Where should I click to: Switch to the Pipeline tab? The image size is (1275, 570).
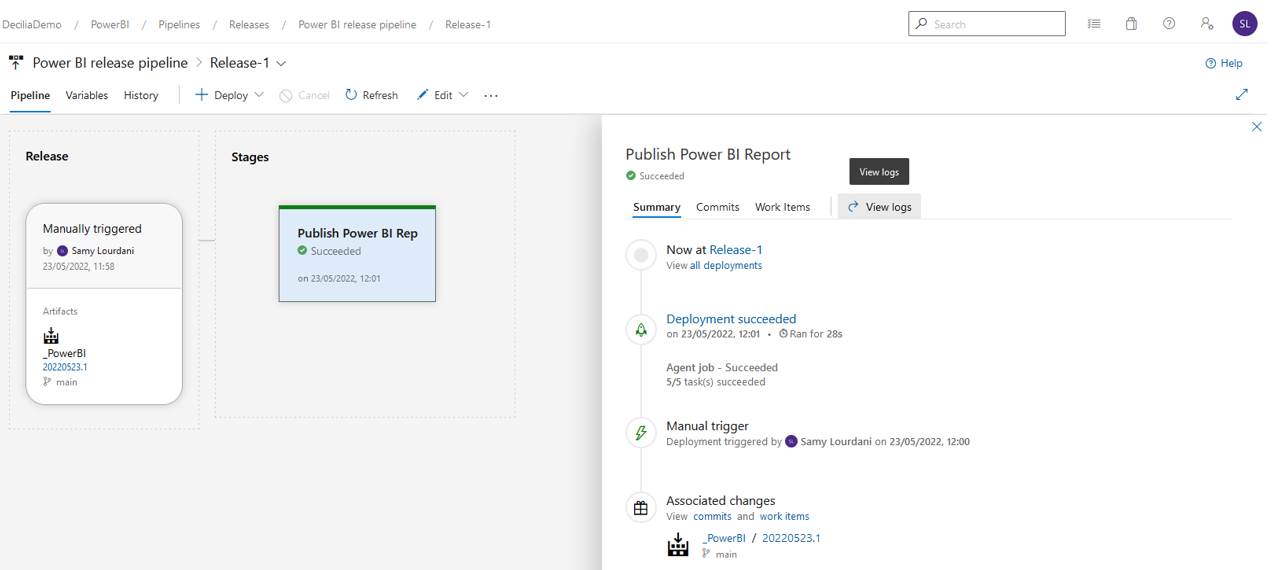click(x=30, y=95)
